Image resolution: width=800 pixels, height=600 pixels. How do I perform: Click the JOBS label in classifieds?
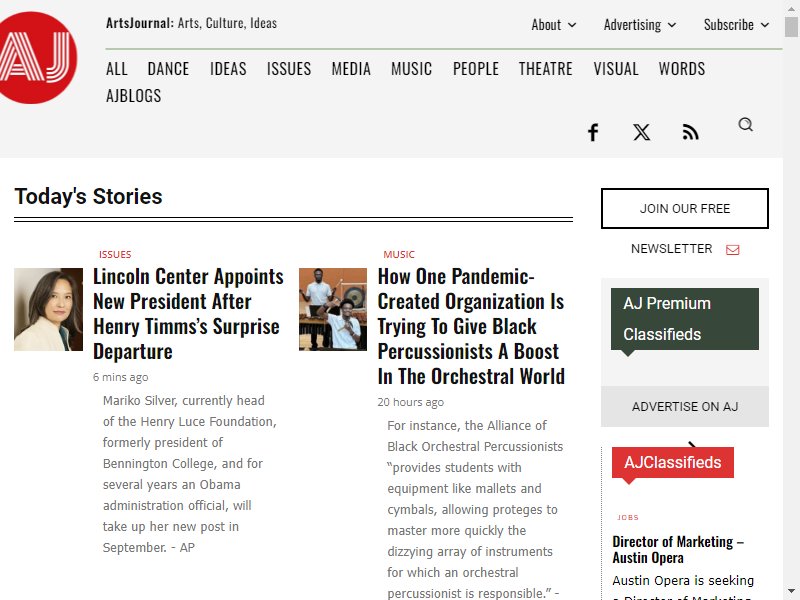(628, 517)
